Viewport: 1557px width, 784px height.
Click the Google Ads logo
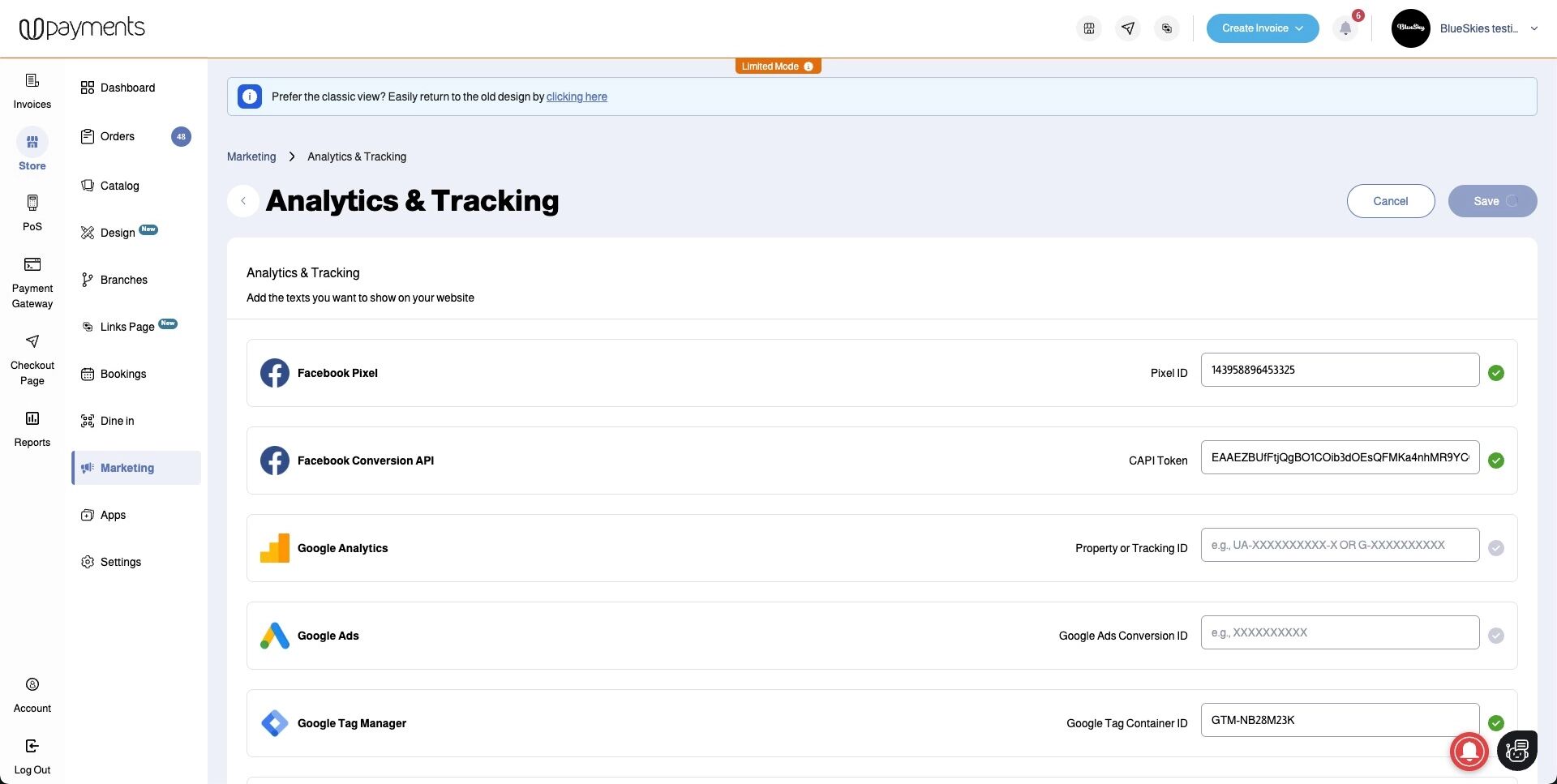(x=275, y=636)
